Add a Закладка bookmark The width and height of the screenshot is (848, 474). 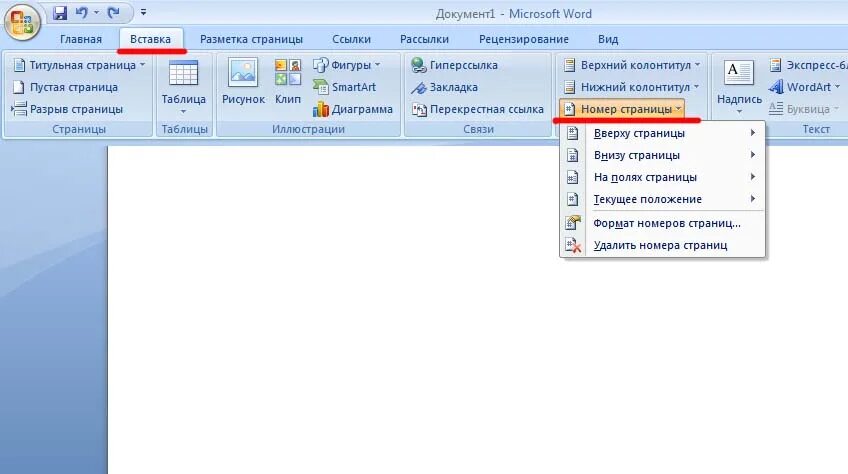pyautogui.click(x=444, y=87)
